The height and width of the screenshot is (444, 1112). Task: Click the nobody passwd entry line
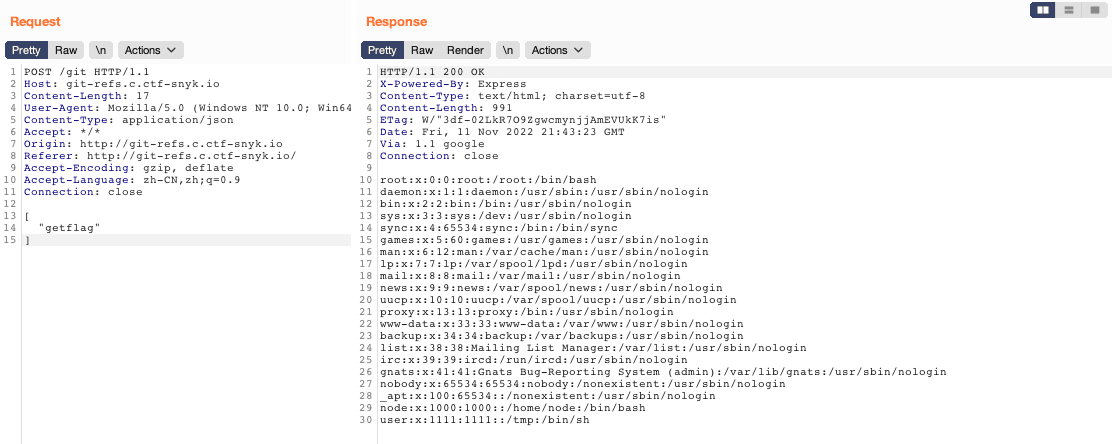pos(583,384)
